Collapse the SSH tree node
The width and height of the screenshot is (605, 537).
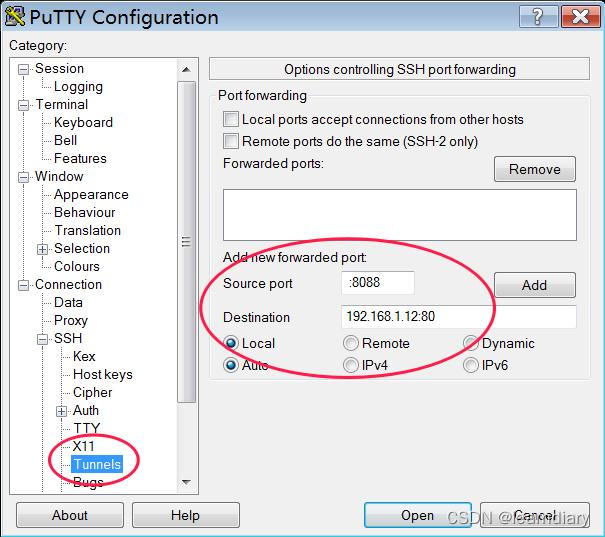[x=42, y=339]
